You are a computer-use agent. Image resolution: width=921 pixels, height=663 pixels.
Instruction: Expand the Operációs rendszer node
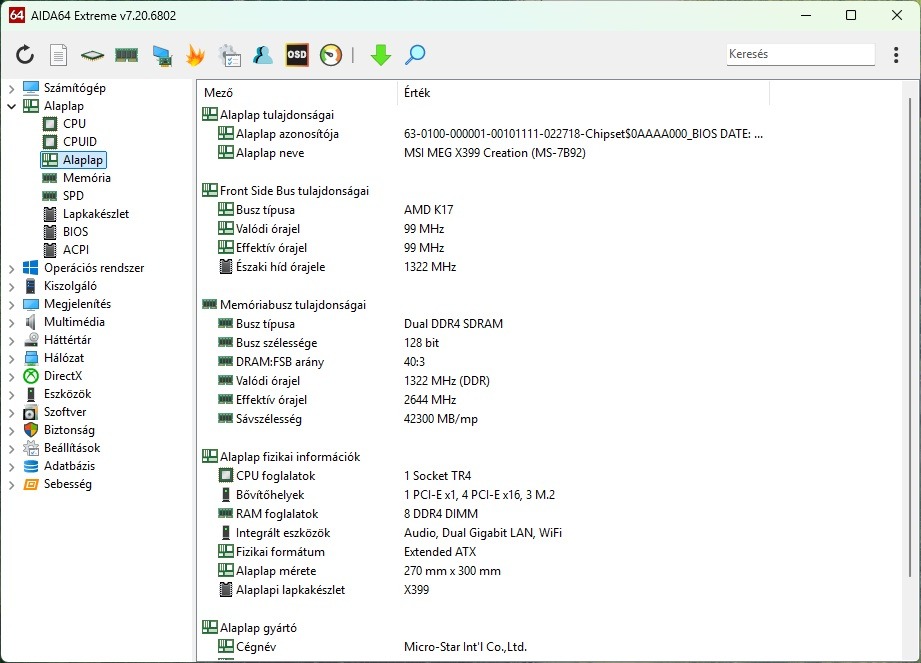pyautogui.click(x=11, y=268)
